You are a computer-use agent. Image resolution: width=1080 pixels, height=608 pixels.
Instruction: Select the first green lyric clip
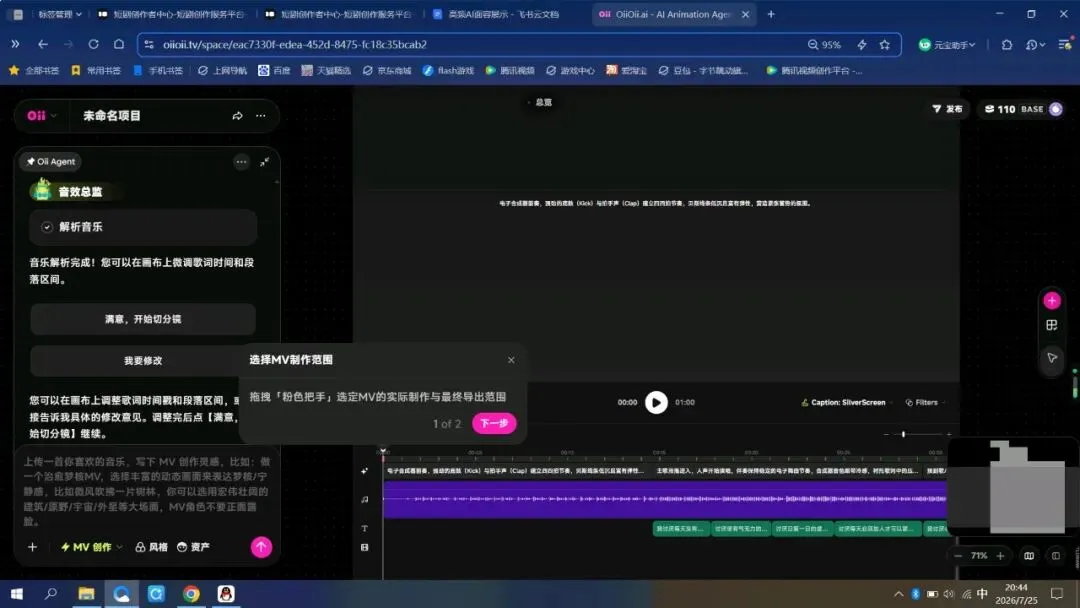[681, 529]
